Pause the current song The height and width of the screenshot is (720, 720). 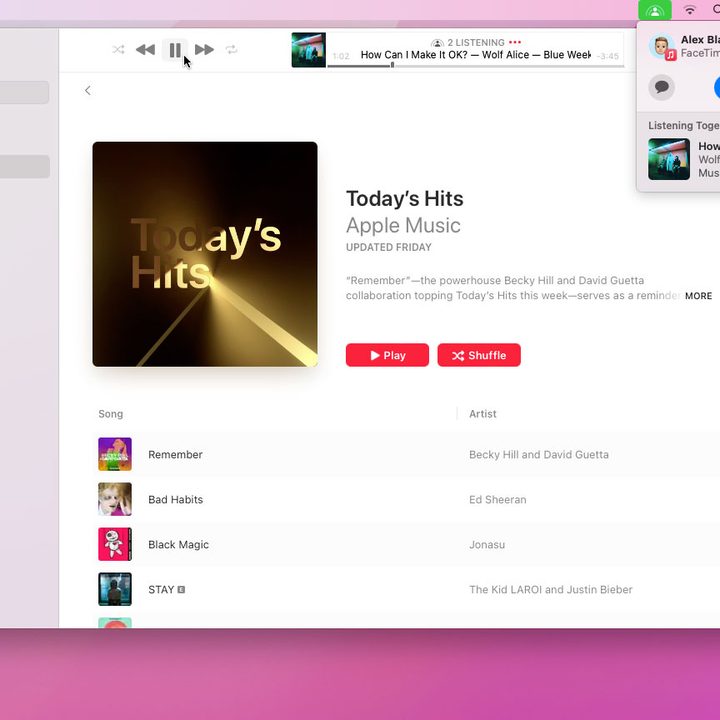coord(175,50)
